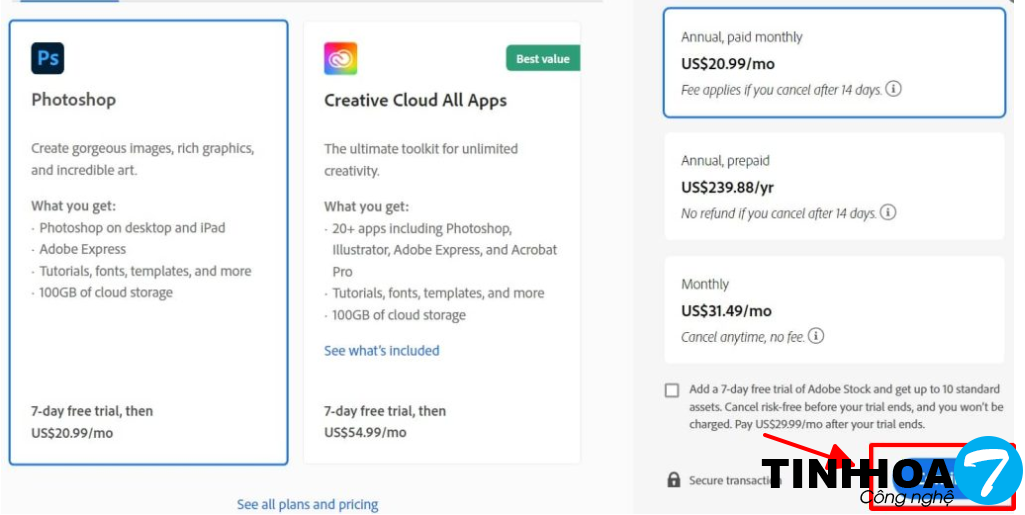Viewport: 1025px width, 515px height.
Task: Open info icon beside 'Cancel anytime, no fee'
Action: pos(816,337)
